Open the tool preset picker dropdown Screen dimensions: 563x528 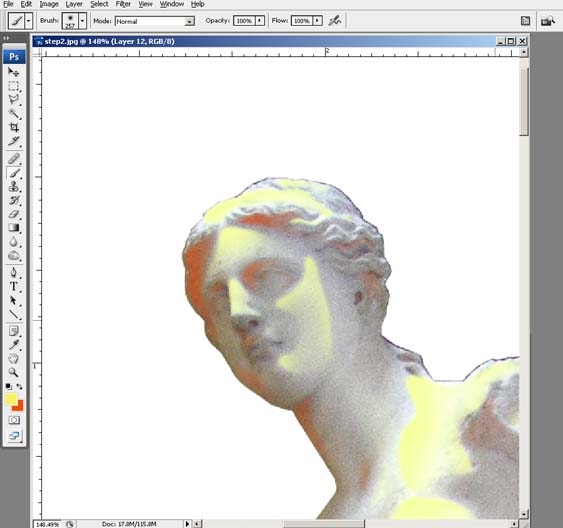(x=28, y=21)
